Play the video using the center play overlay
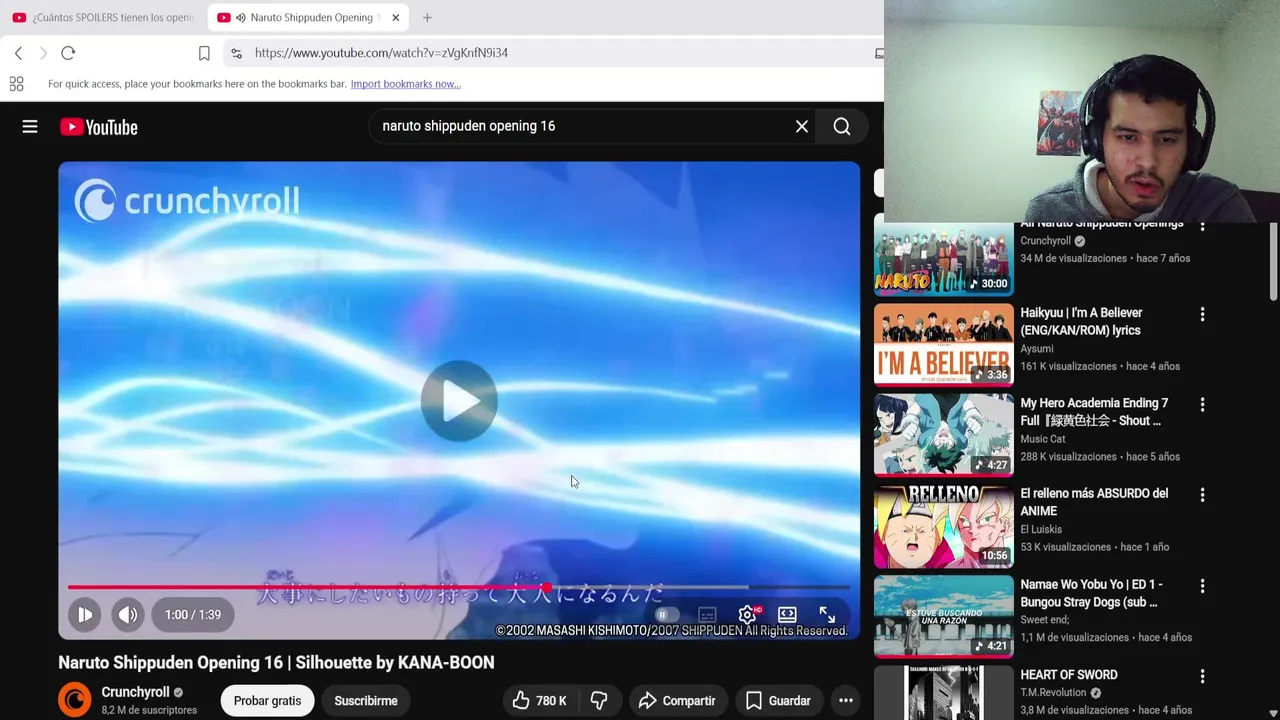 click(459, 401)
